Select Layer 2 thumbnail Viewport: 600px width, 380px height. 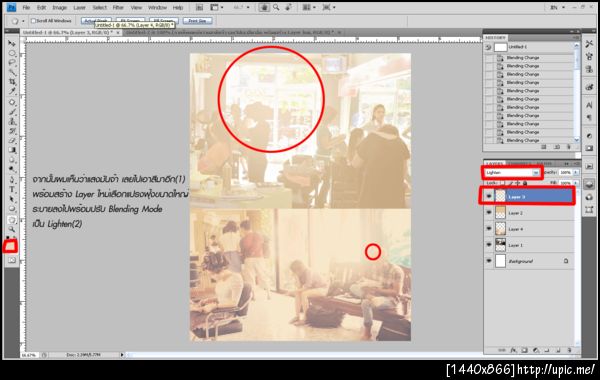point(501,212)
